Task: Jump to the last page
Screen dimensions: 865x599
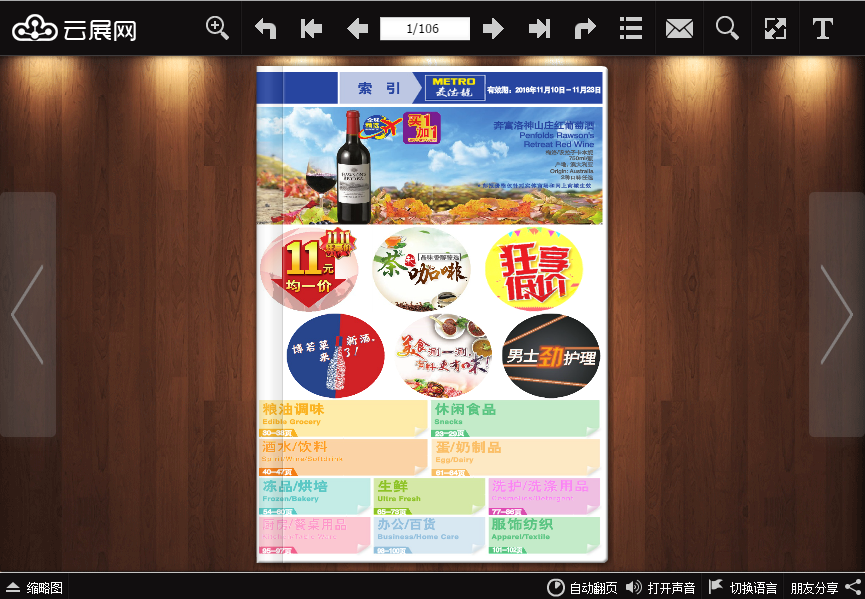Action: (539, 28)
